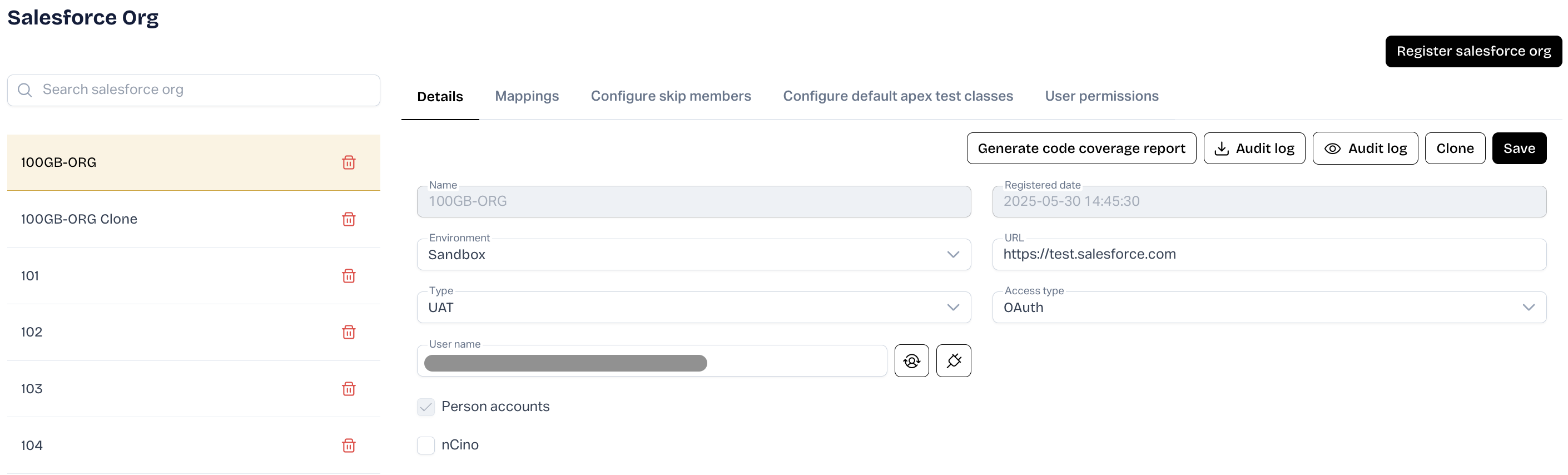This screenshot has width=1568, height=475.
Task: Open the Access type dropdown
Action: click(x=1268, y=308)
